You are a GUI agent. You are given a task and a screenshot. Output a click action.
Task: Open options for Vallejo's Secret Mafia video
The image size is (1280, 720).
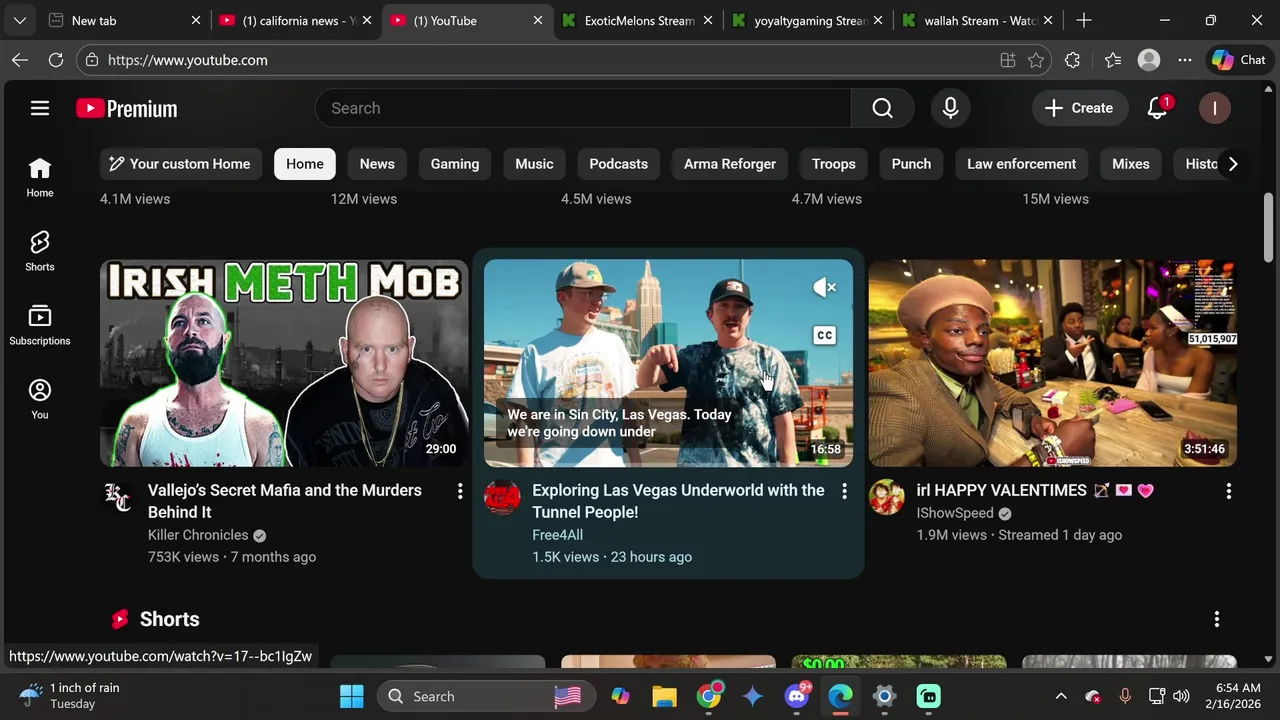tap(460, 491)
